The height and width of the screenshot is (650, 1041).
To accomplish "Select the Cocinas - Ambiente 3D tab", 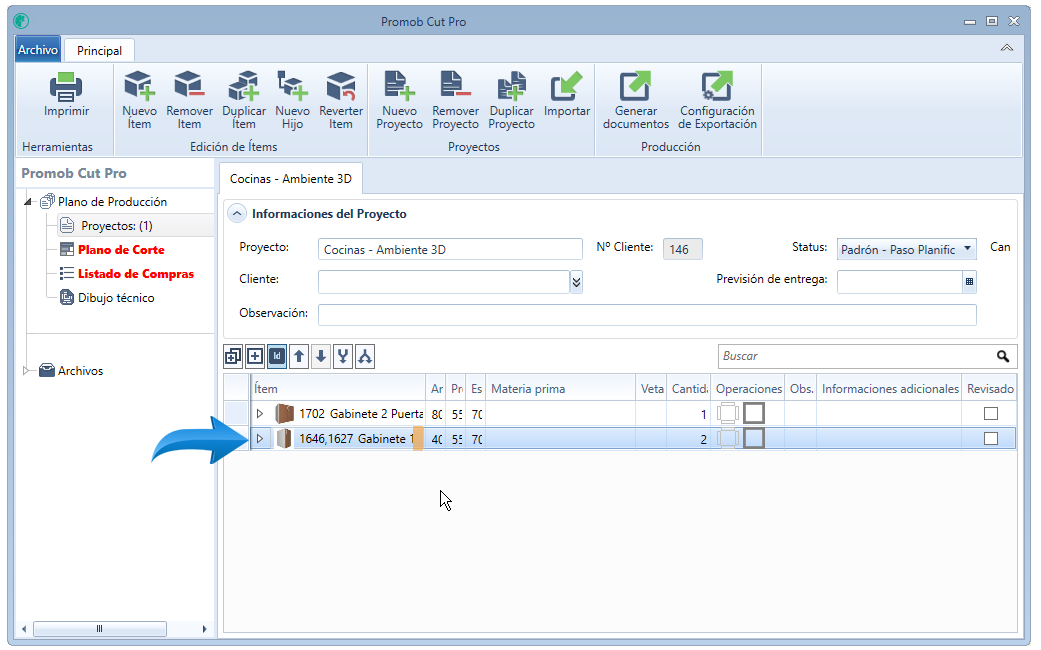I will [291, 179].
